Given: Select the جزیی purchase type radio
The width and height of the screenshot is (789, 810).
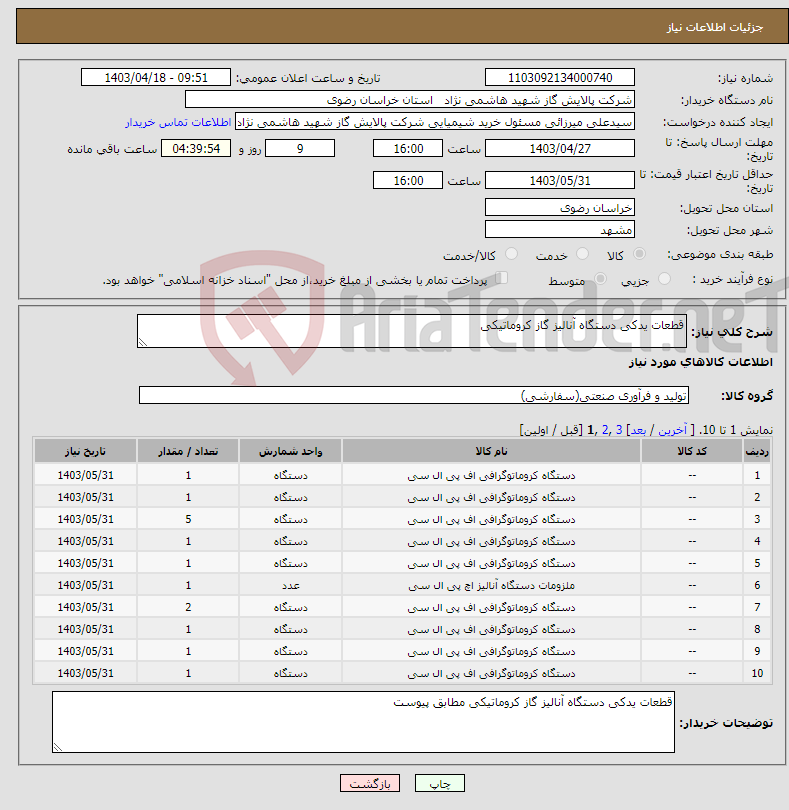Looking at the screenshot, I should coord(664,279).
